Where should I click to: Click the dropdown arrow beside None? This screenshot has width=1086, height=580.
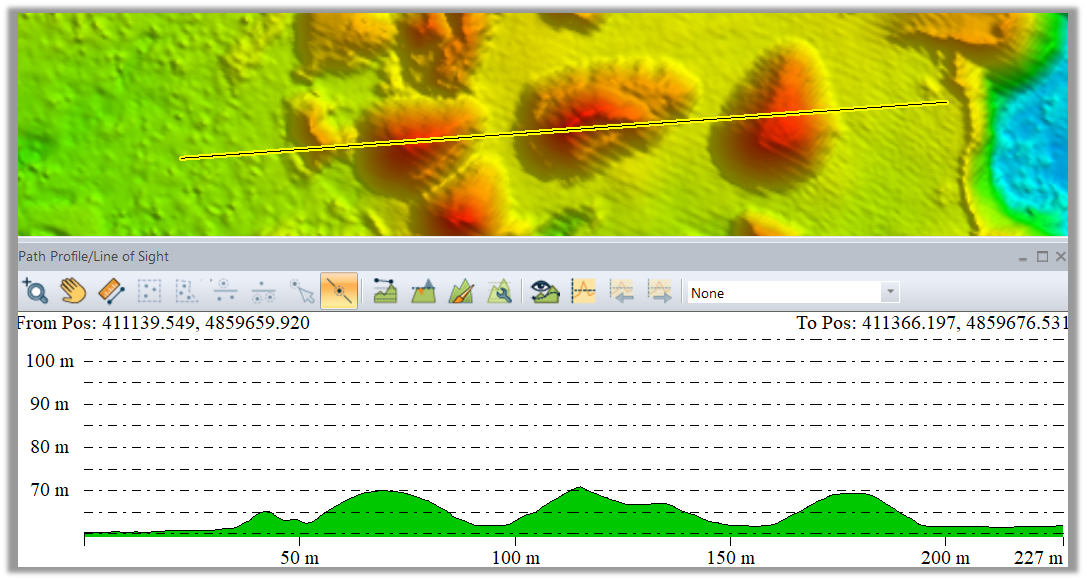pyautogui.click(x=890, y=292)
